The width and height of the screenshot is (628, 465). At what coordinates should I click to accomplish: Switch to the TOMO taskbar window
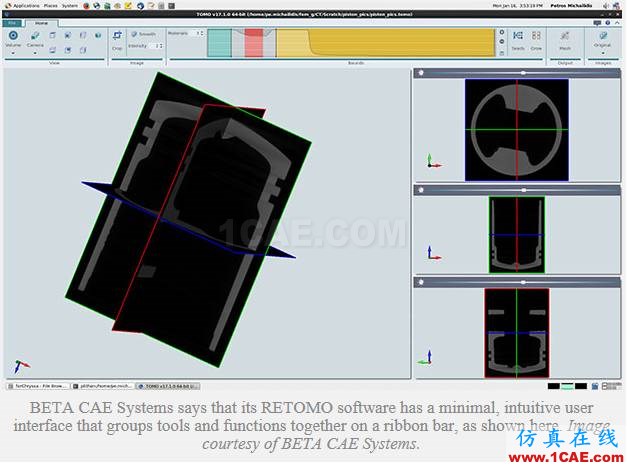pyautogui.click(x=168, y=386)
